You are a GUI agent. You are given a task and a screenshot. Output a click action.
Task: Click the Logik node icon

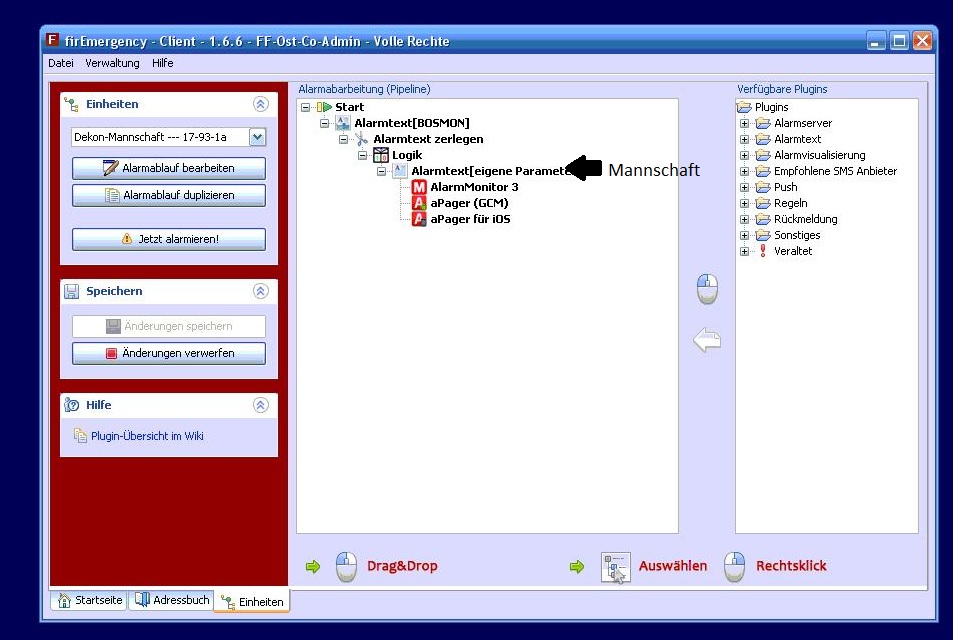point(381,155)
